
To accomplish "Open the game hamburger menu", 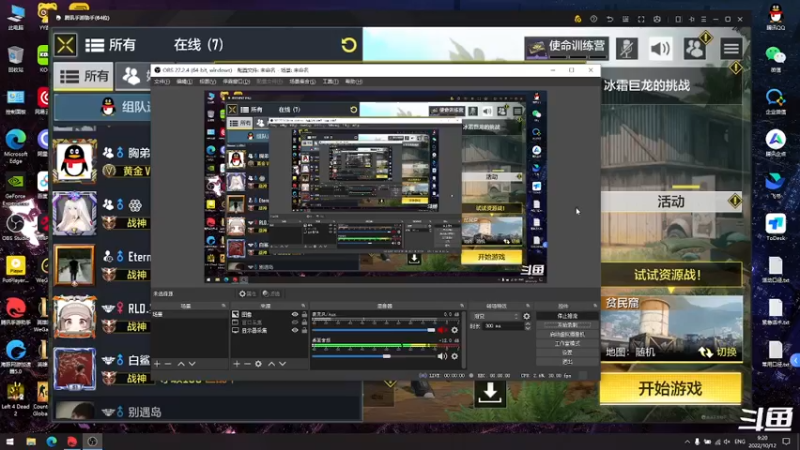I will (731, 49).
